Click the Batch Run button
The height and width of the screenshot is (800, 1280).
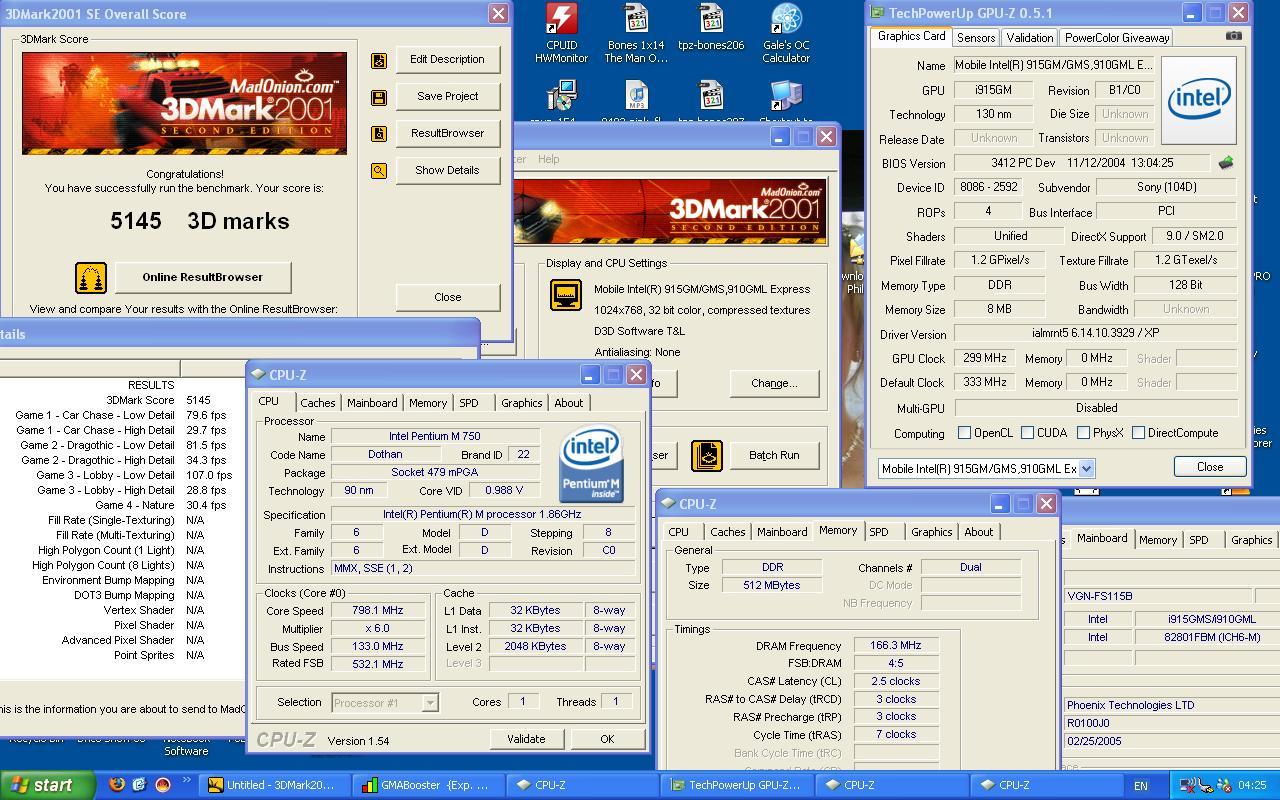(x=774, y=455)
